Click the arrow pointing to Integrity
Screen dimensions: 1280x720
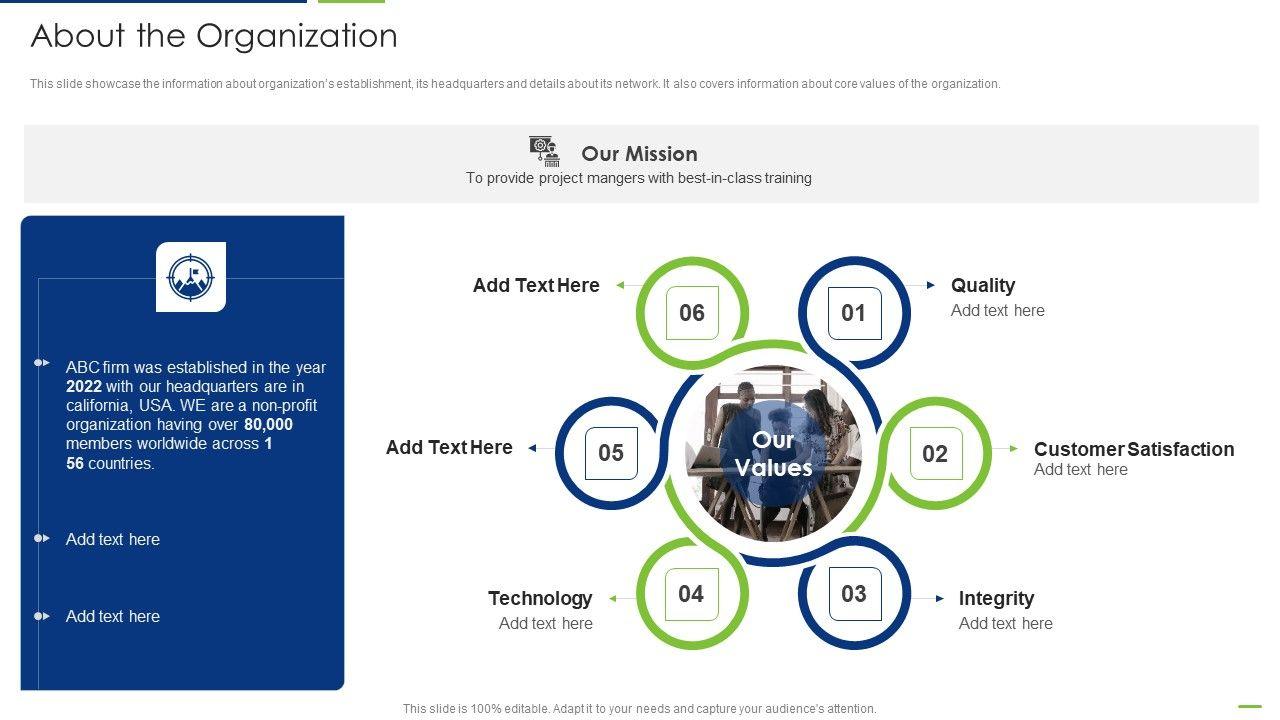939,598
